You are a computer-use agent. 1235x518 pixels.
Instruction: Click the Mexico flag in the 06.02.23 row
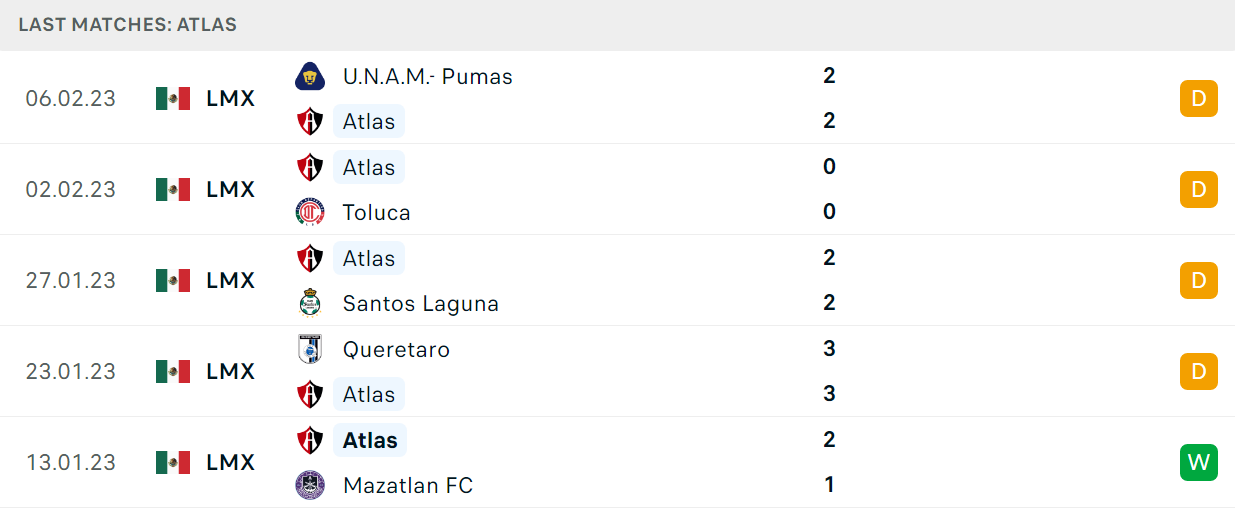(x=173, y=98)
